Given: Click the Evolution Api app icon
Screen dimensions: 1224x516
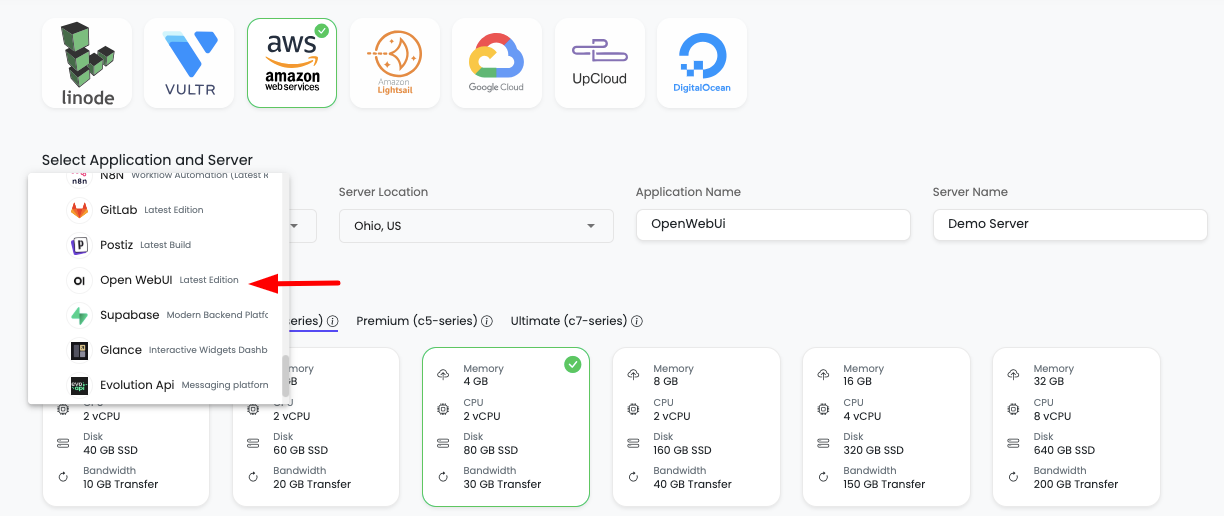Looking at the screenshot, I should [x=79, y=385].
